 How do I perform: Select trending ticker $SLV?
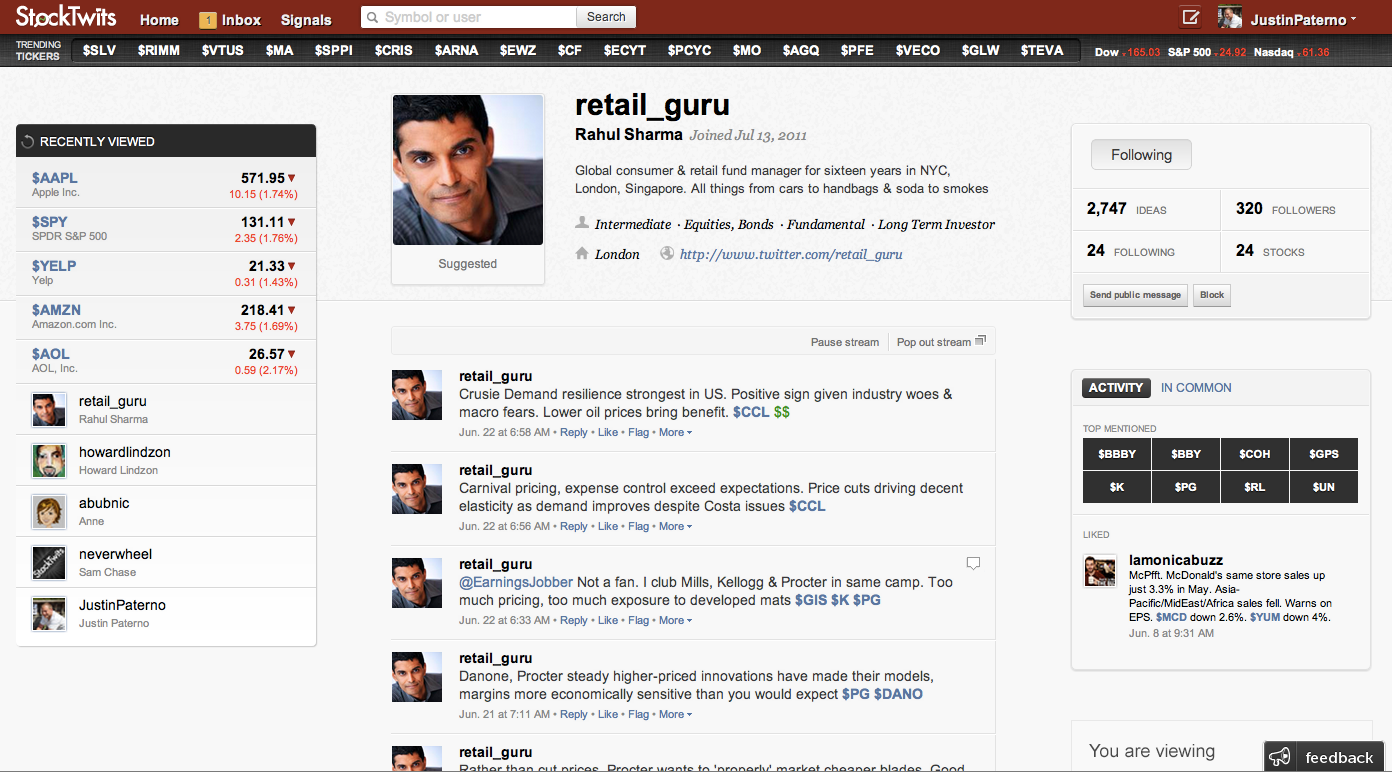coord(99,50)
